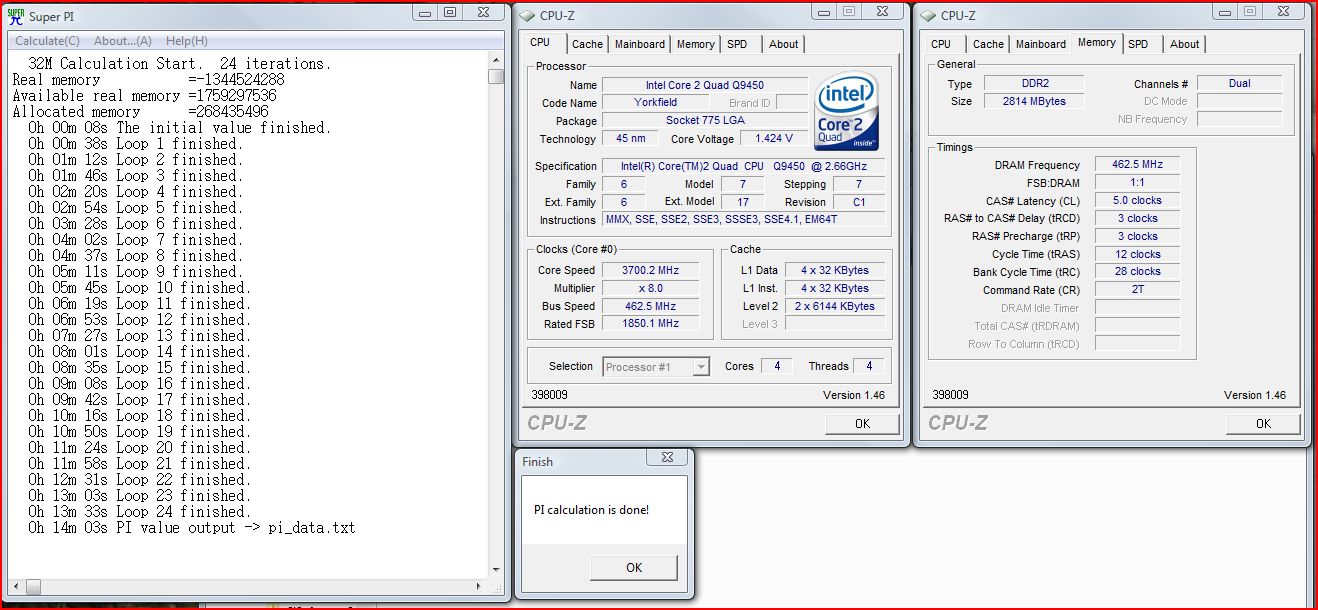The width and height of the screenshot is (1318, 610).
Task: Click the processor Name field Intel Core 2 Quad Q9450
Action: point(704,85)
